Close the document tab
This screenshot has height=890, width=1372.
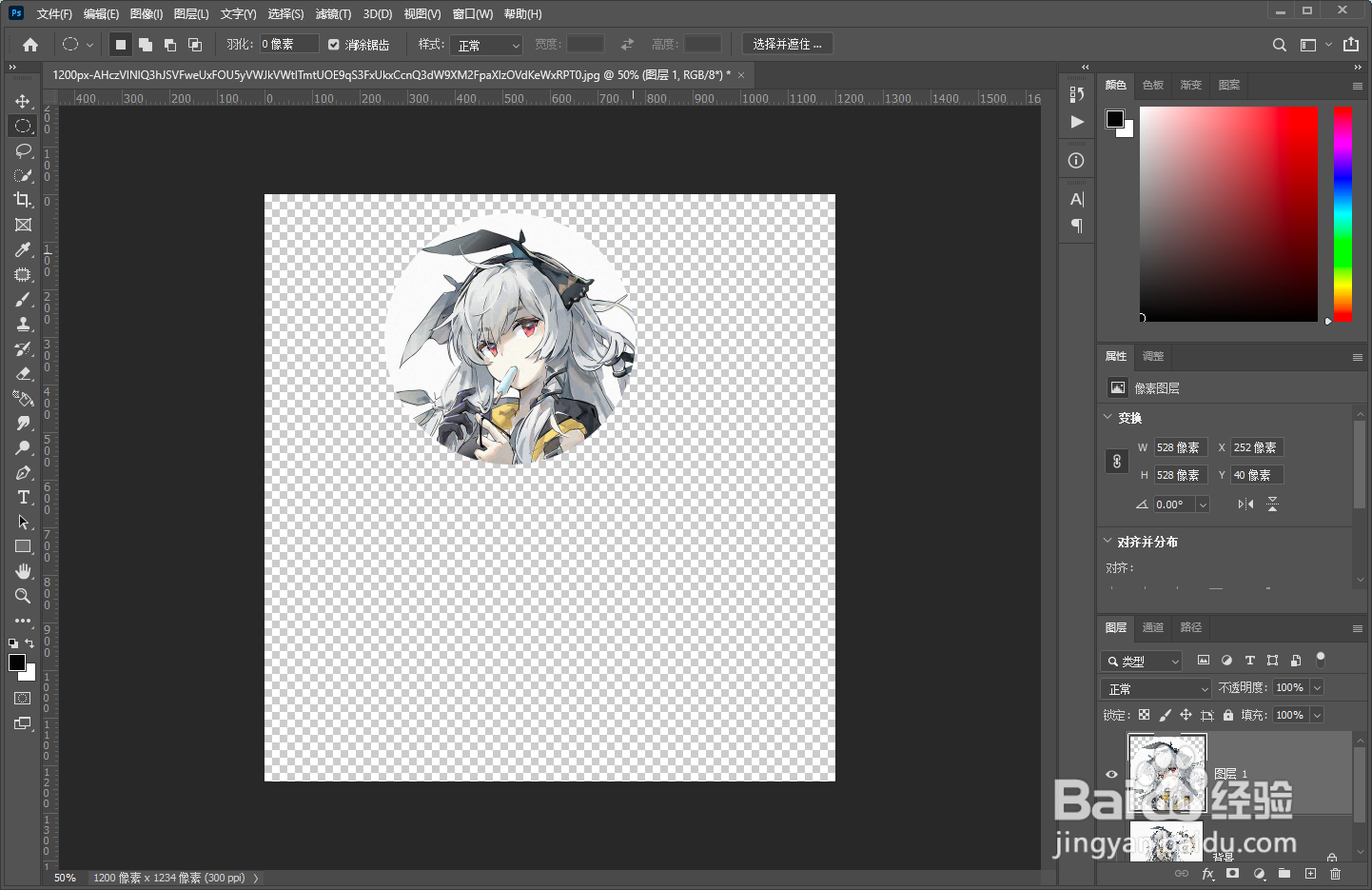coord(741,75)
